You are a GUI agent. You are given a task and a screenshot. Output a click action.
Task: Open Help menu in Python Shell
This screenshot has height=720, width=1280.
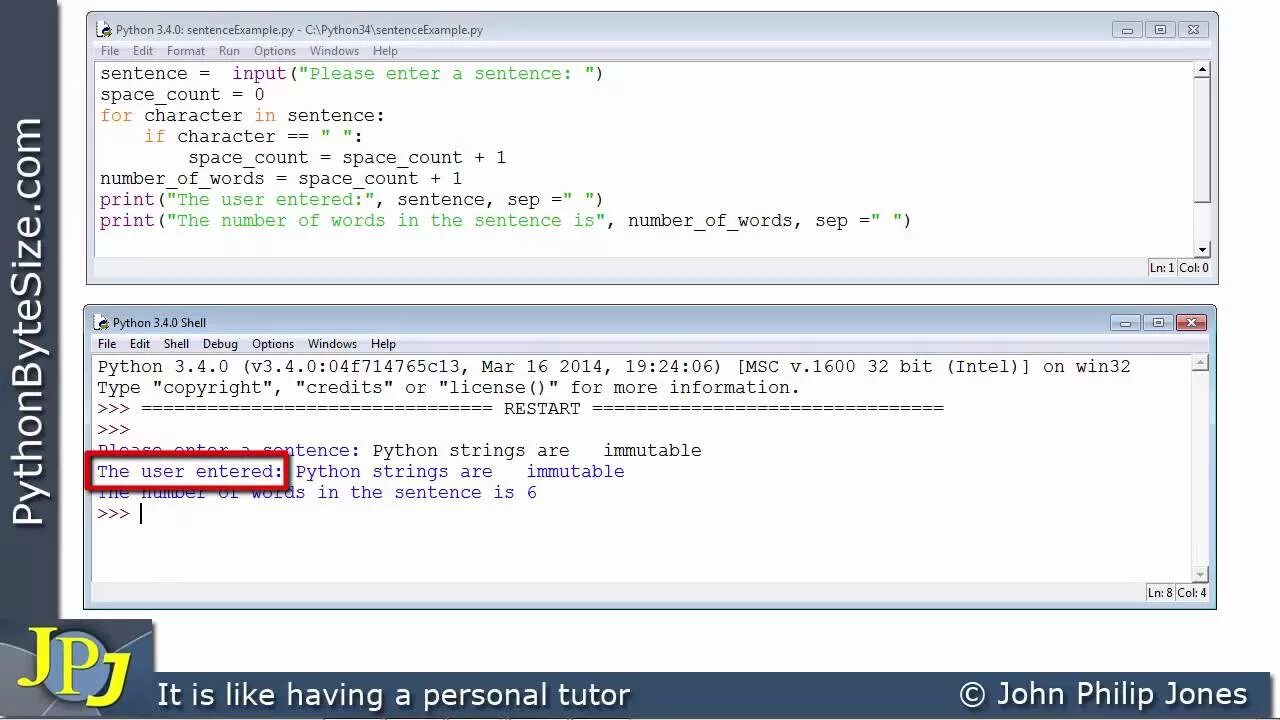pos(383,344)
